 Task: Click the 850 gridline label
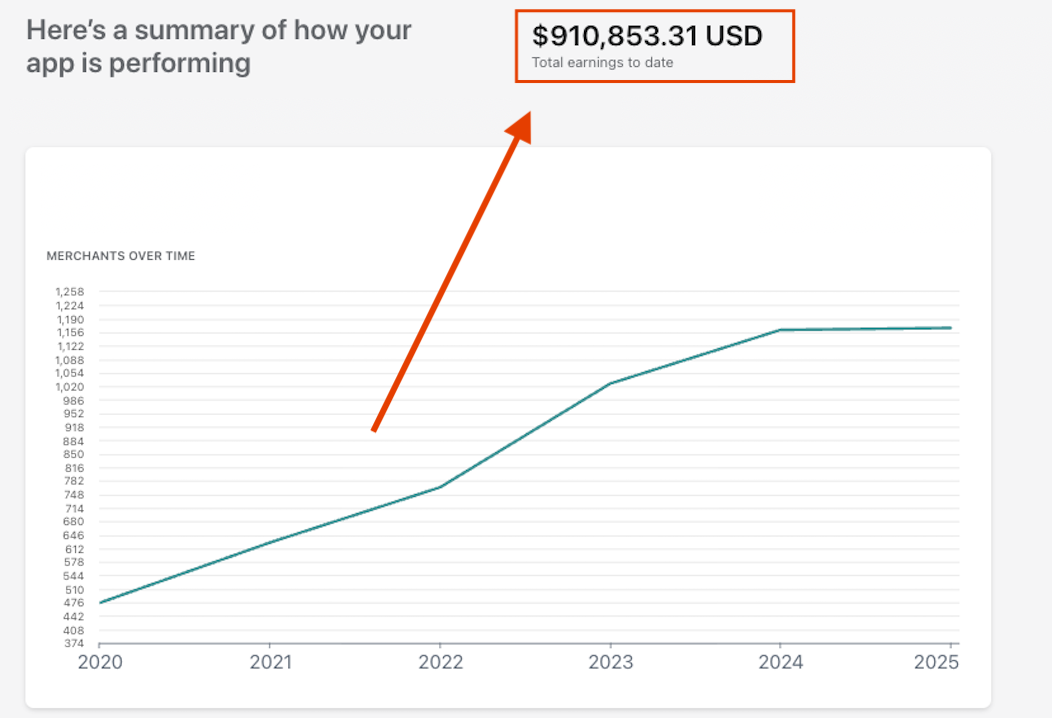pyautogui.click(x=75, y=454)
